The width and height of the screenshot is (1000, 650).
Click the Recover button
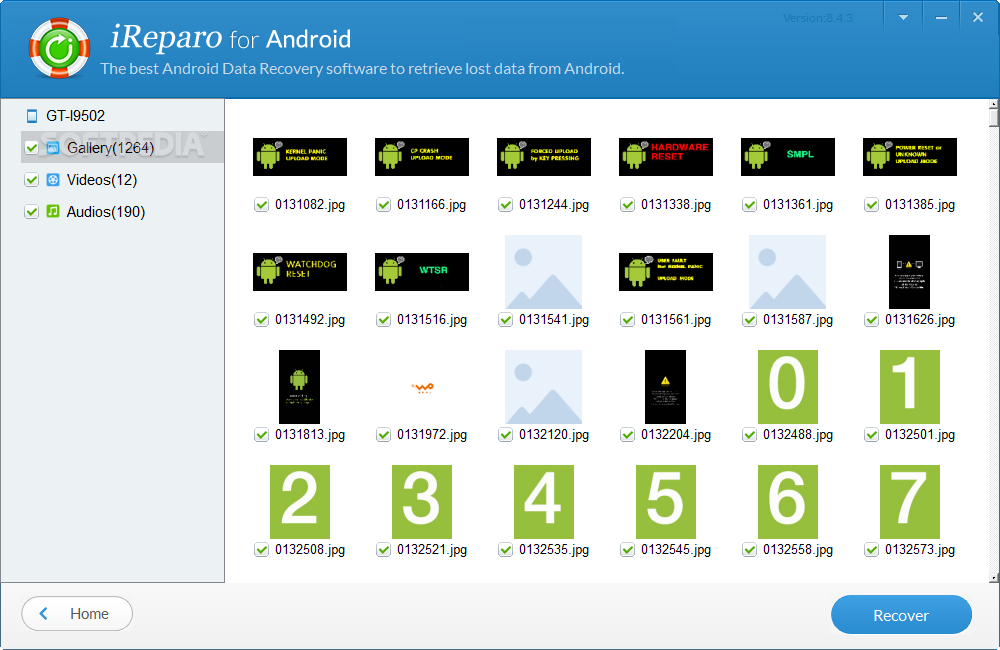click(x=901, y=615)
